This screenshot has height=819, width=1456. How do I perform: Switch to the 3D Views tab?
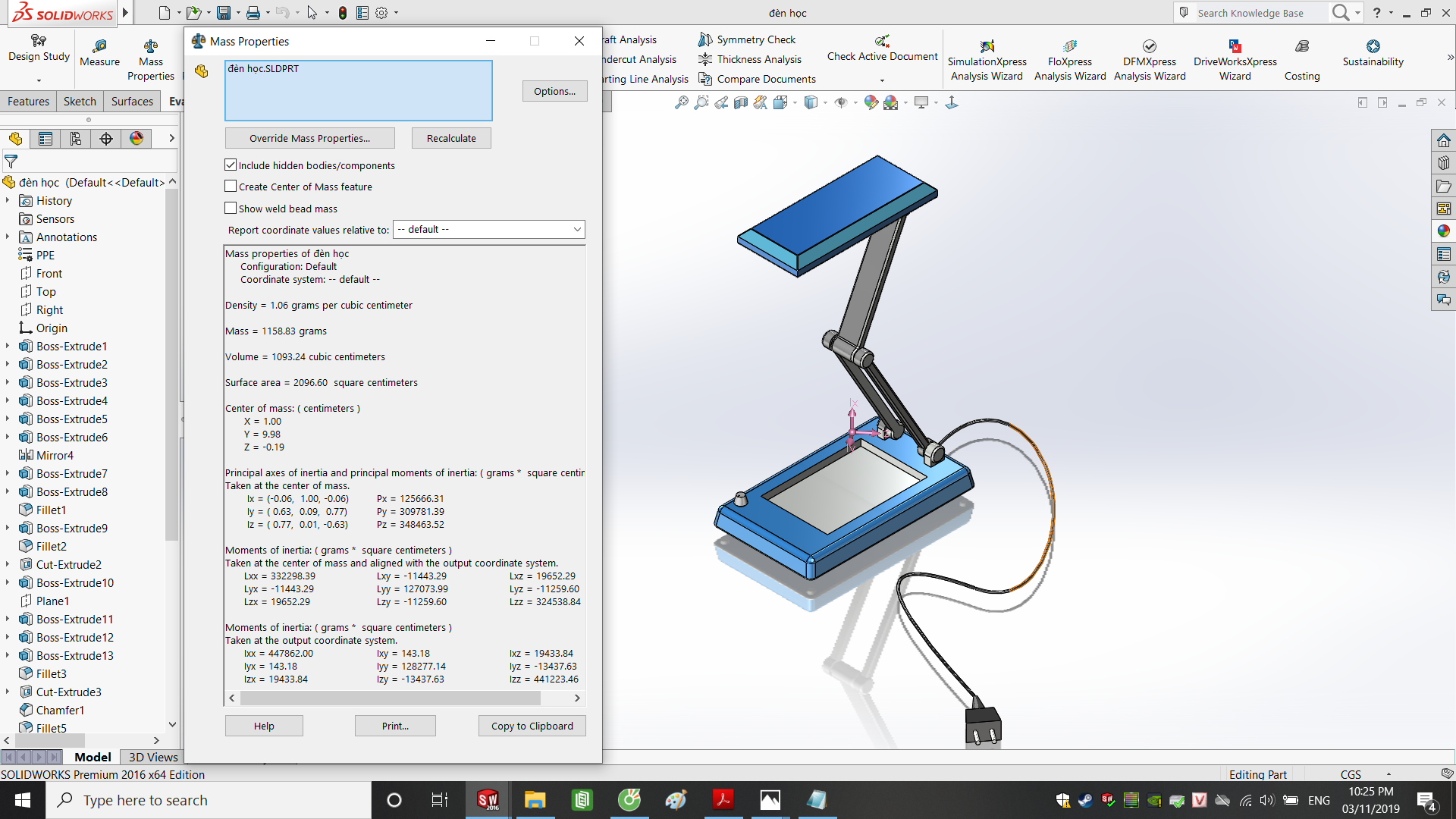coord(153,757)
